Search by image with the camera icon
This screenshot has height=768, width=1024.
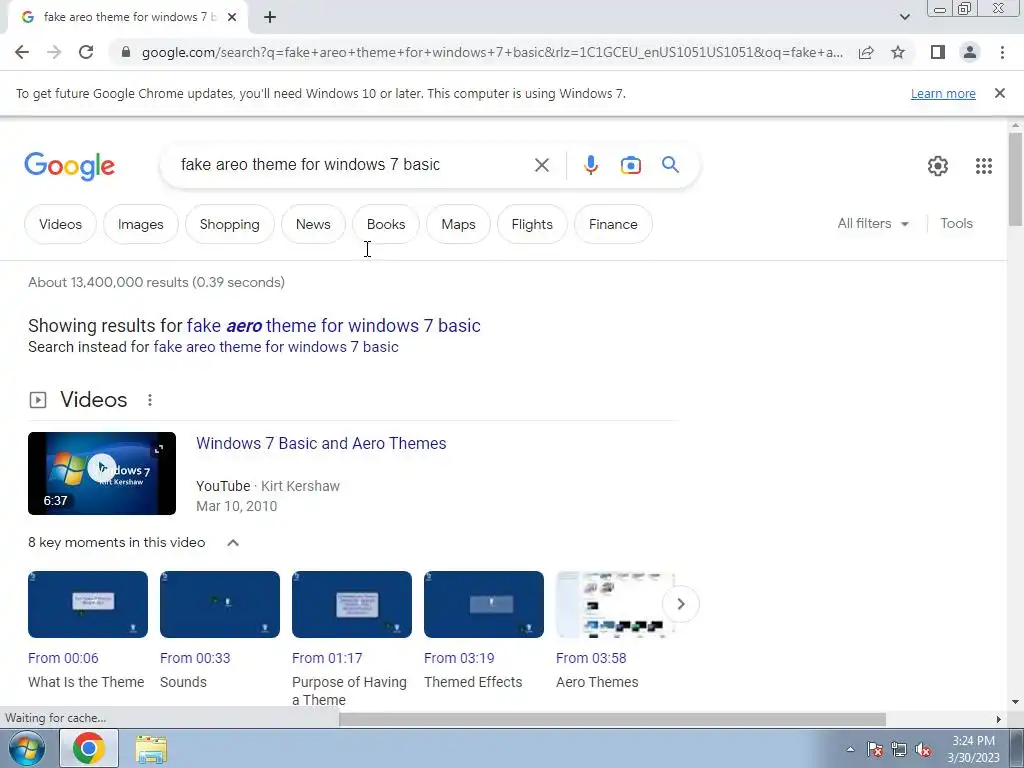pyautogui.click(x=630, y=165)
